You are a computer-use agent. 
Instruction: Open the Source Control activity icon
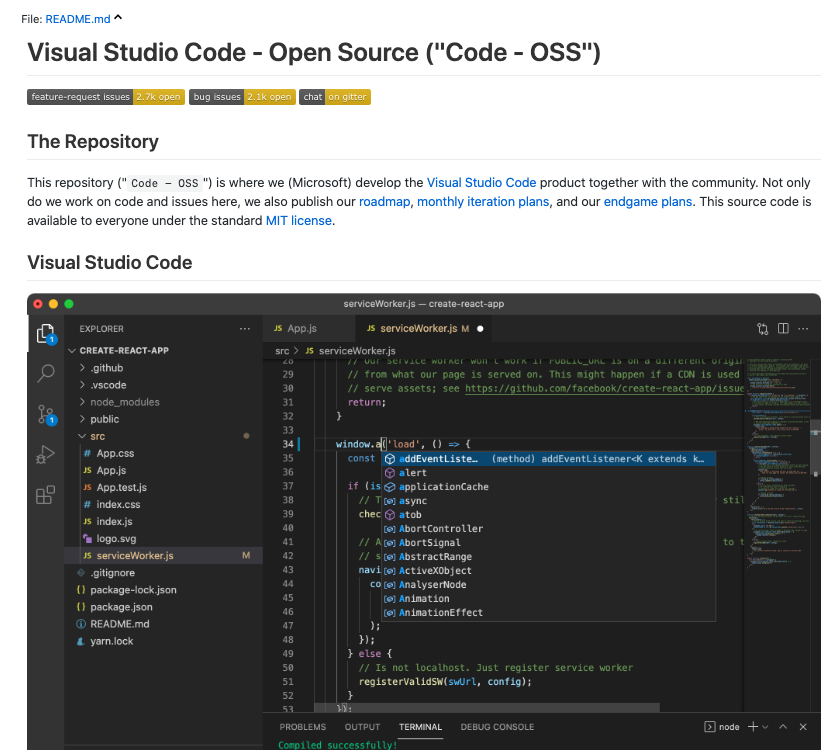(x=45, y=414)
